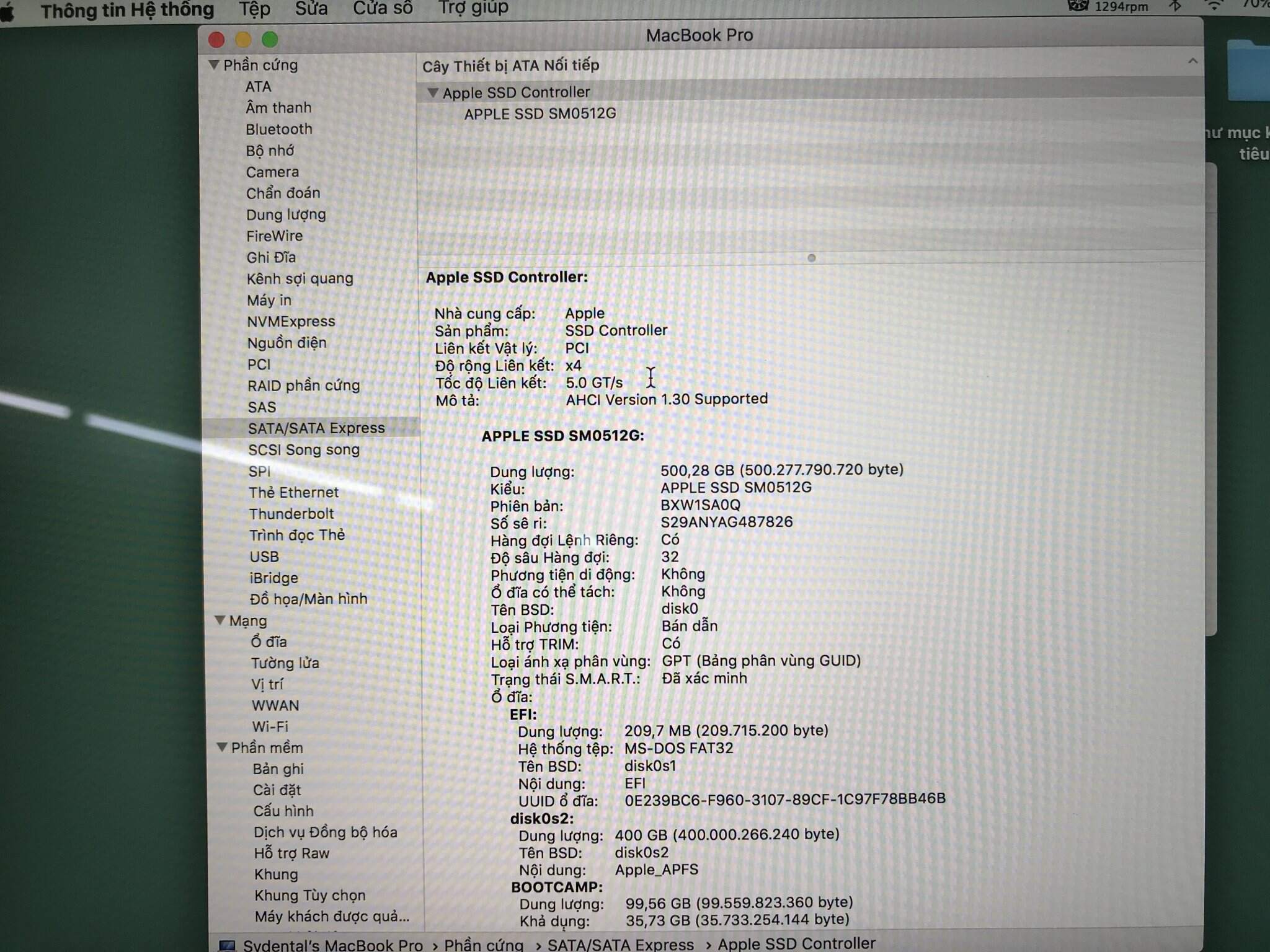This screenshot has height=952, width=1270.
Task: Select PCI in the sidebar
Action: (x=259, y=364)
